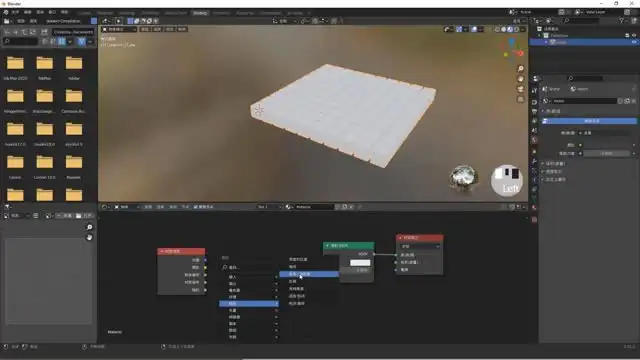Viewport: 640px width, 360px height.
Task: Open the node editor Node menu
Action: pyautogui.click(x=186, y=207)
